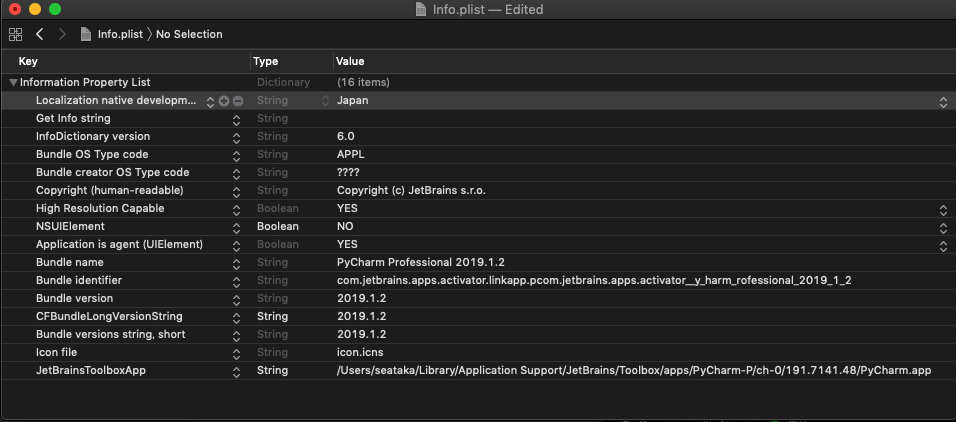956x422 pixels.
Task: Open key stepper for Bundle creator OS Type code
Action: coord(237,174)
